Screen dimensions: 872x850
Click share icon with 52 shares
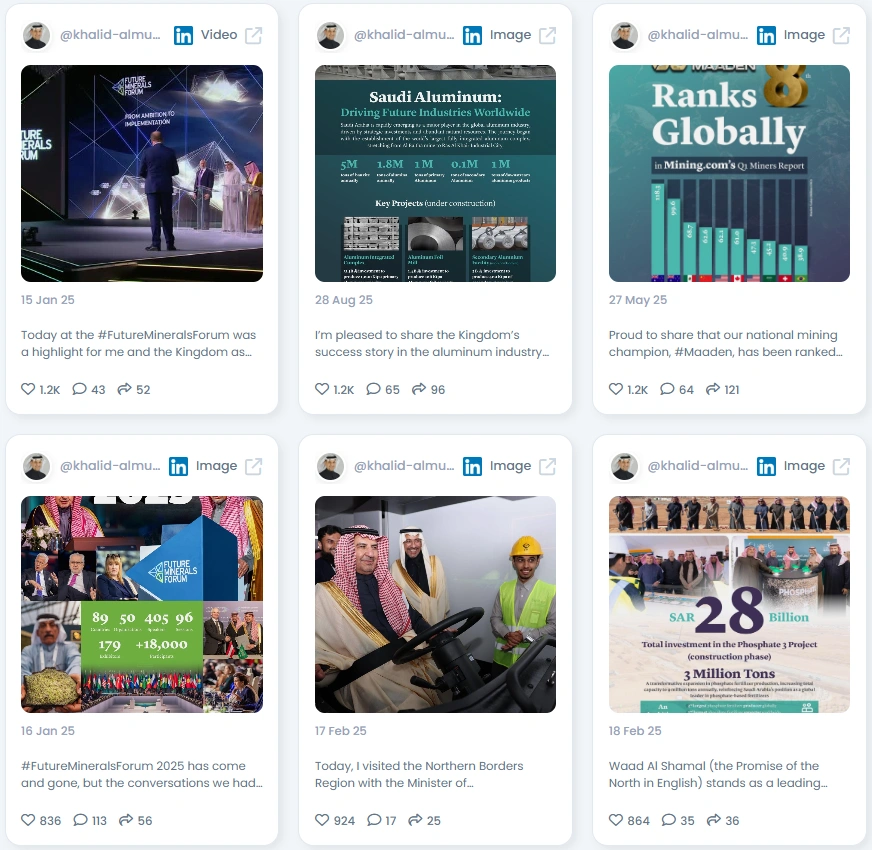[x=125, y=389]
